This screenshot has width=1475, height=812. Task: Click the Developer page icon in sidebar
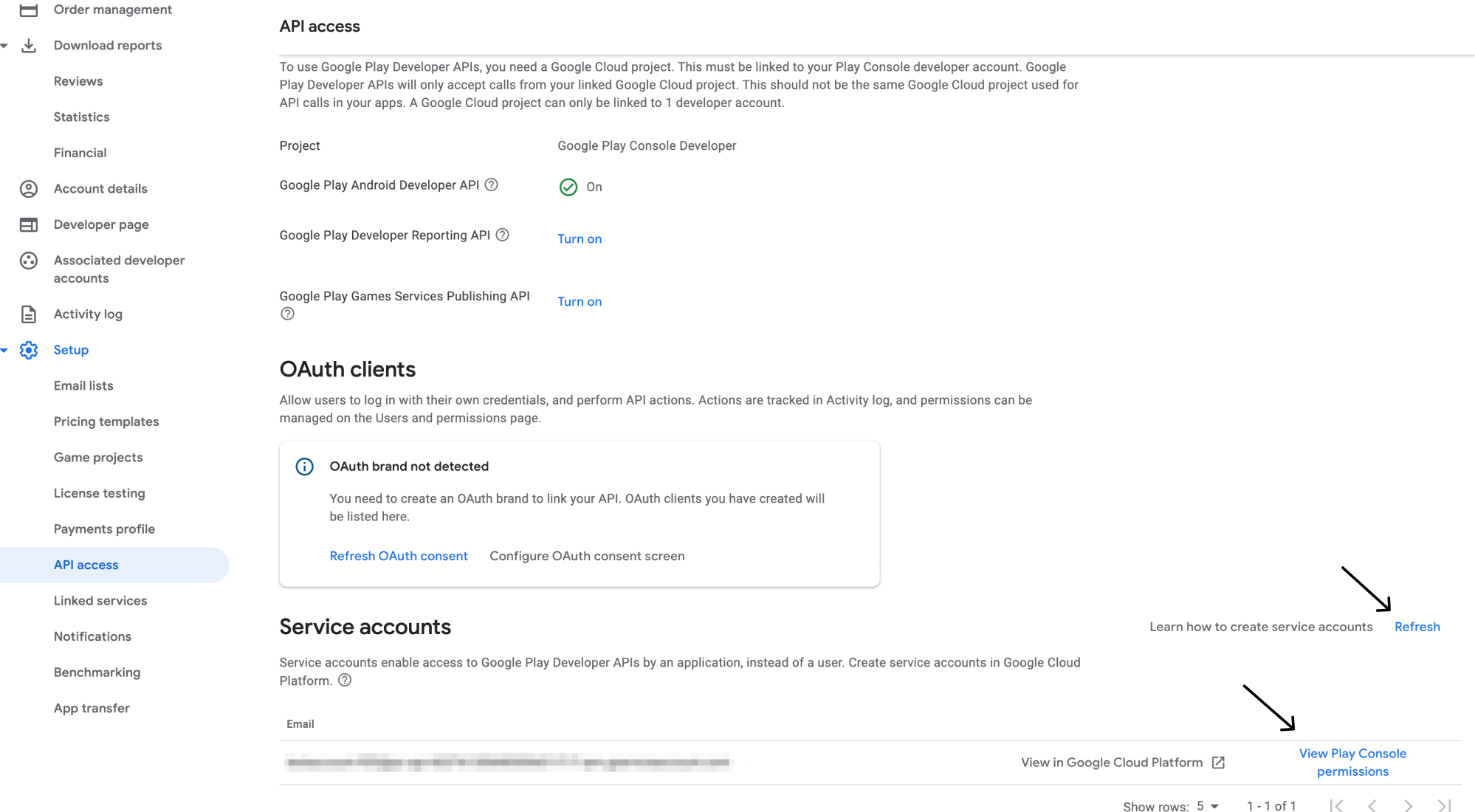tap(28, 225)
